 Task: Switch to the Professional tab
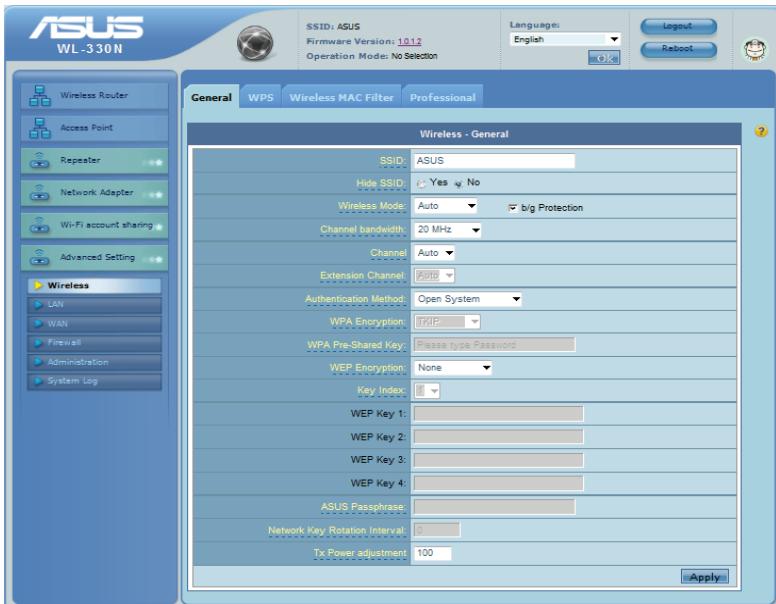442,98
